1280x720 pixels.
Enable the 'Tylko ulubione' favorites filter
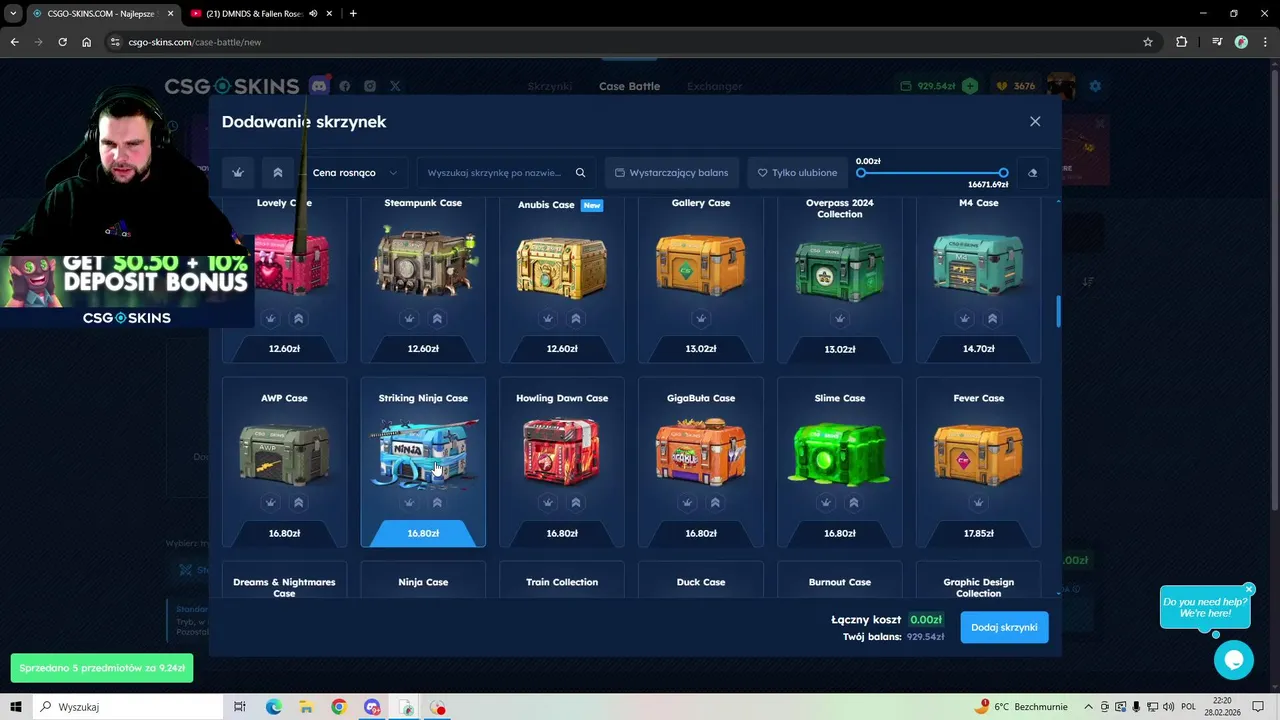coord(797,173)
